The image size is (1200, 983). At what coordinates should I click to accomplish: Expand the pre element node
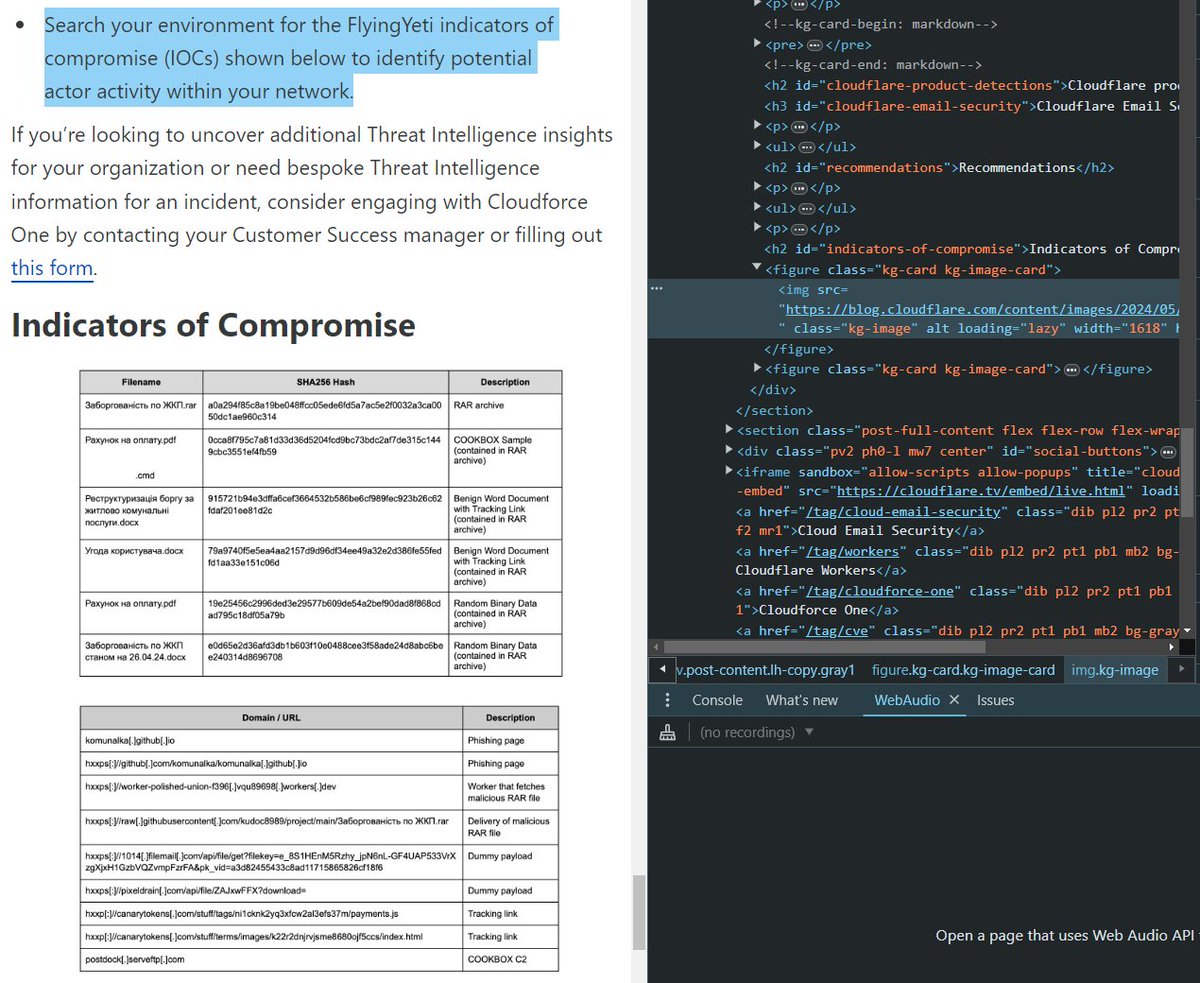[757, 45]
